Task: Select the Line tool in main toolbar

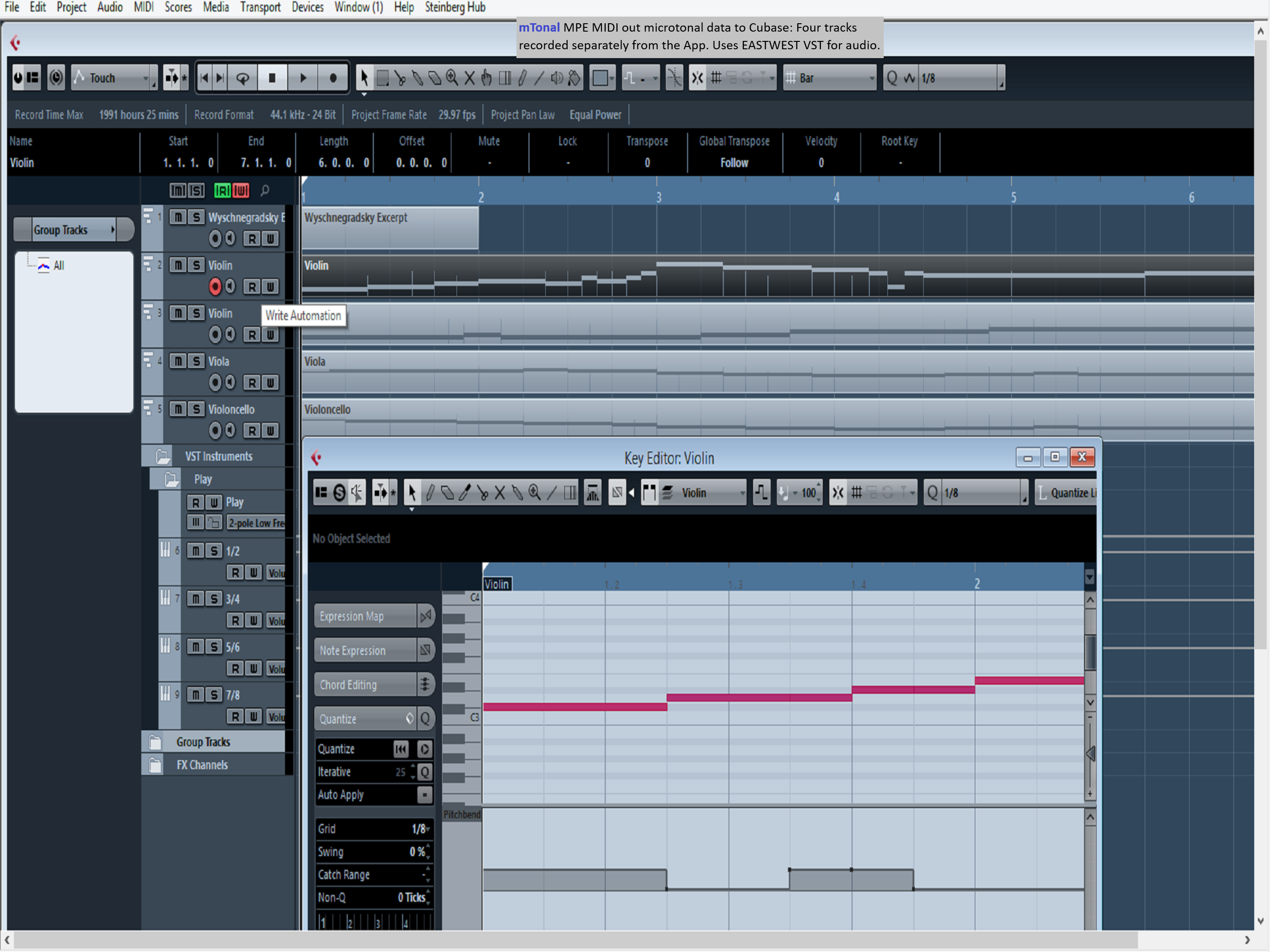Action: click(x=539, y=78)
